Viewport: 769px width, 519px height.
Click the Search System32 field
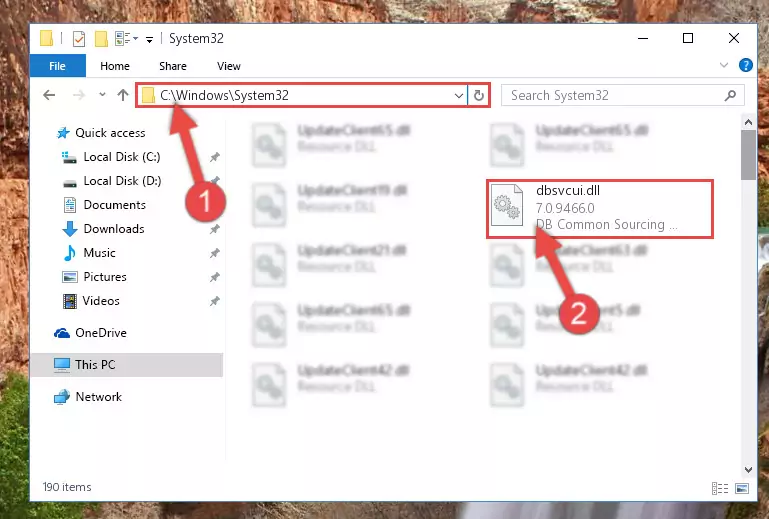pyautogui.click(x=623, y=95)
